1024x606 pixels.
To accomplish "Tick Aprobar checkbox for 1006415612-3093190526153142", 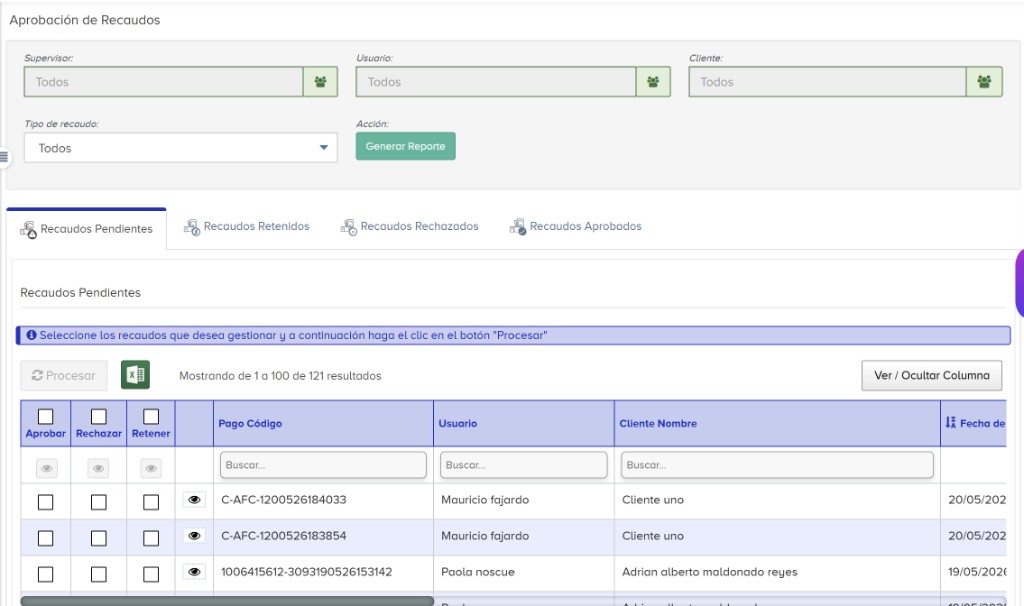I will [x=46, y=574].
